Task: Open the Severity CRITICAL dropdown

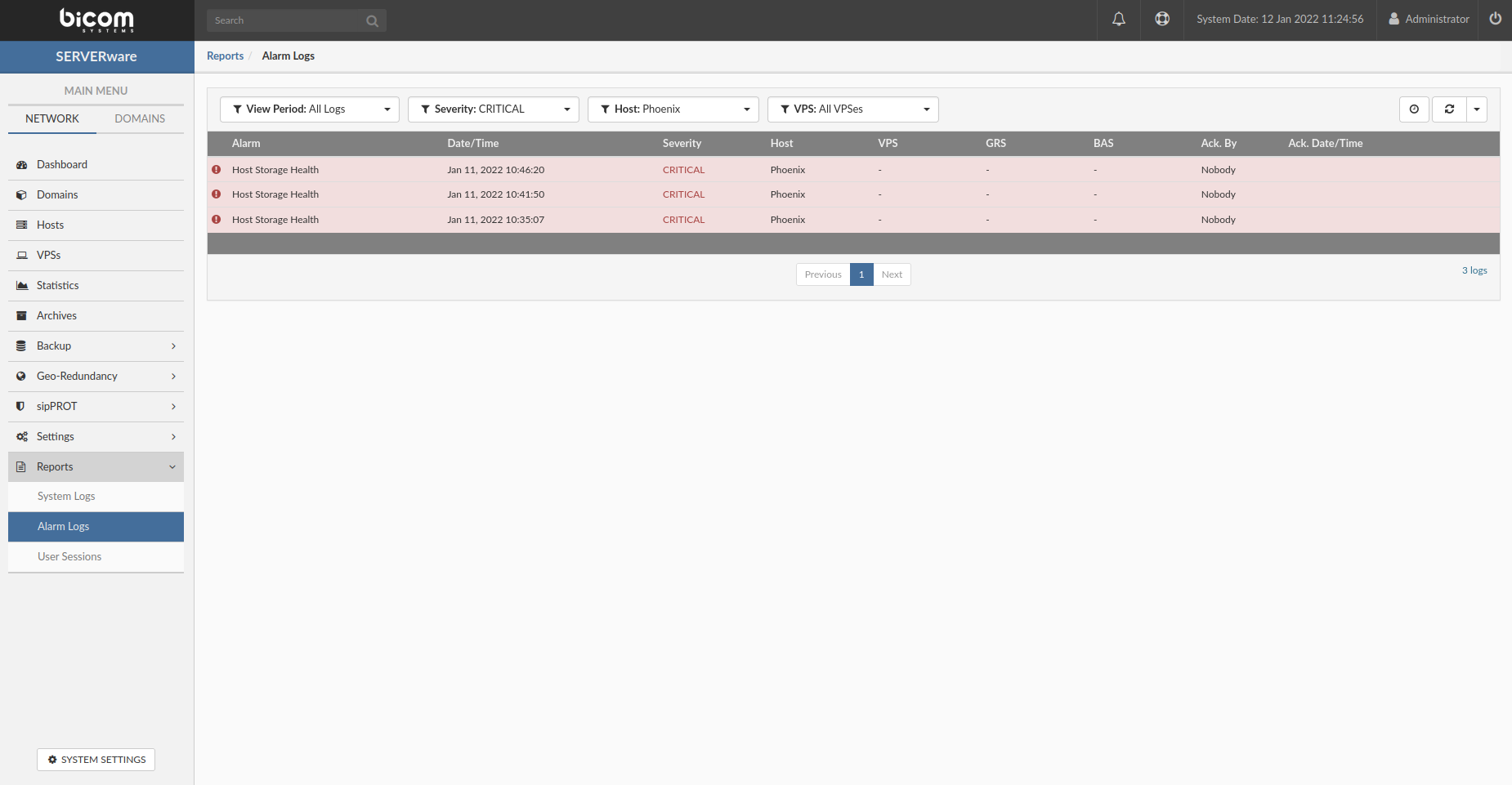Action: click(493, 109)
